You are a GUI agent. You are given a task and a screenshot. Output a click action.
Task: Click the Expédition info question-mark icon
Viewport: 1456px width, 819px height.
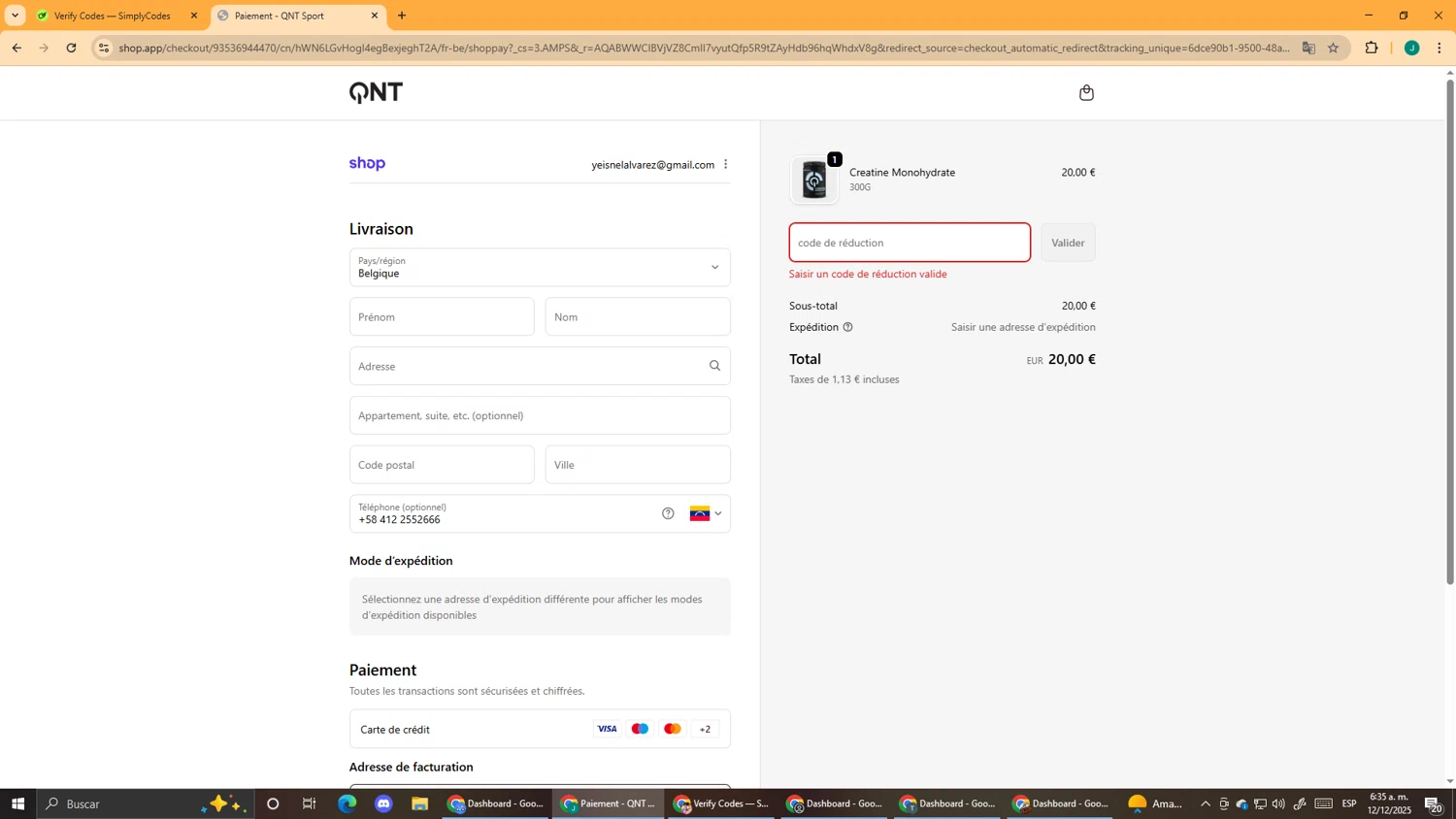(847, 327)
